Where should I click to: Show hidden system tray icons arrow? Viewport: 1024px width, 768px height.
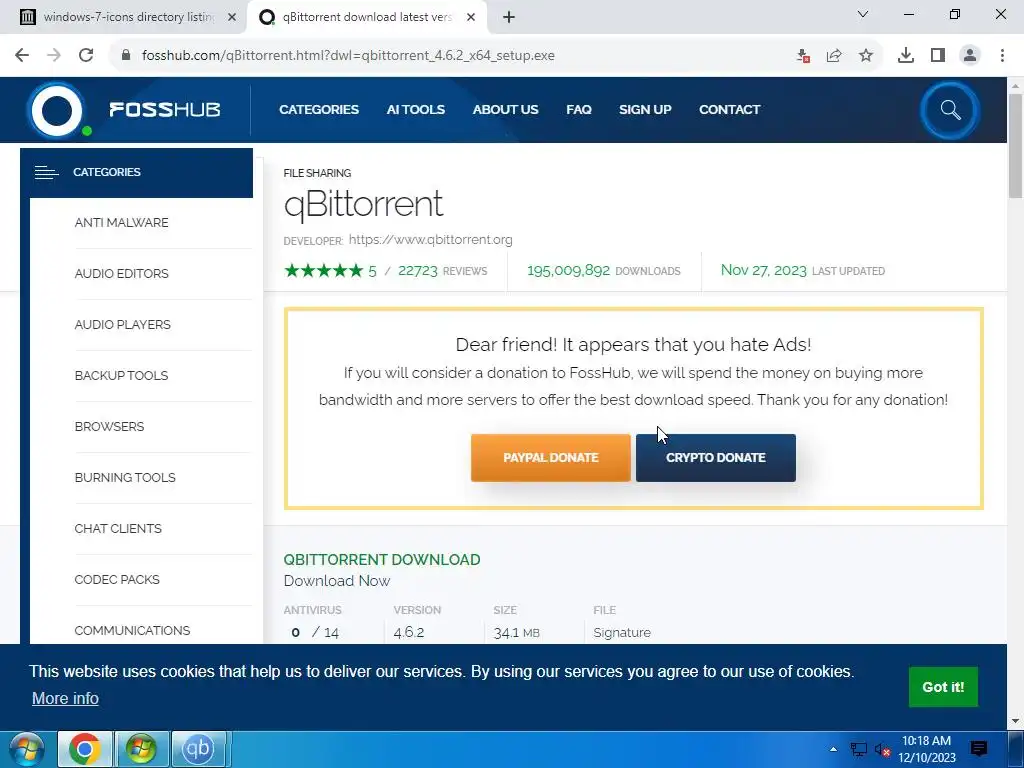(833, 749)
